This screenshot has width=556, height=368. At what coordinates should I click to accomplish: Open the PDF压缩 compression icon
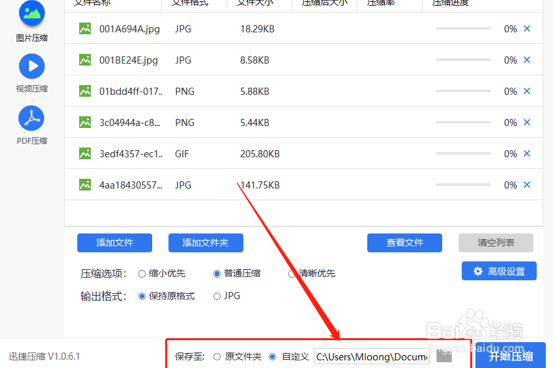coord(32,118)
